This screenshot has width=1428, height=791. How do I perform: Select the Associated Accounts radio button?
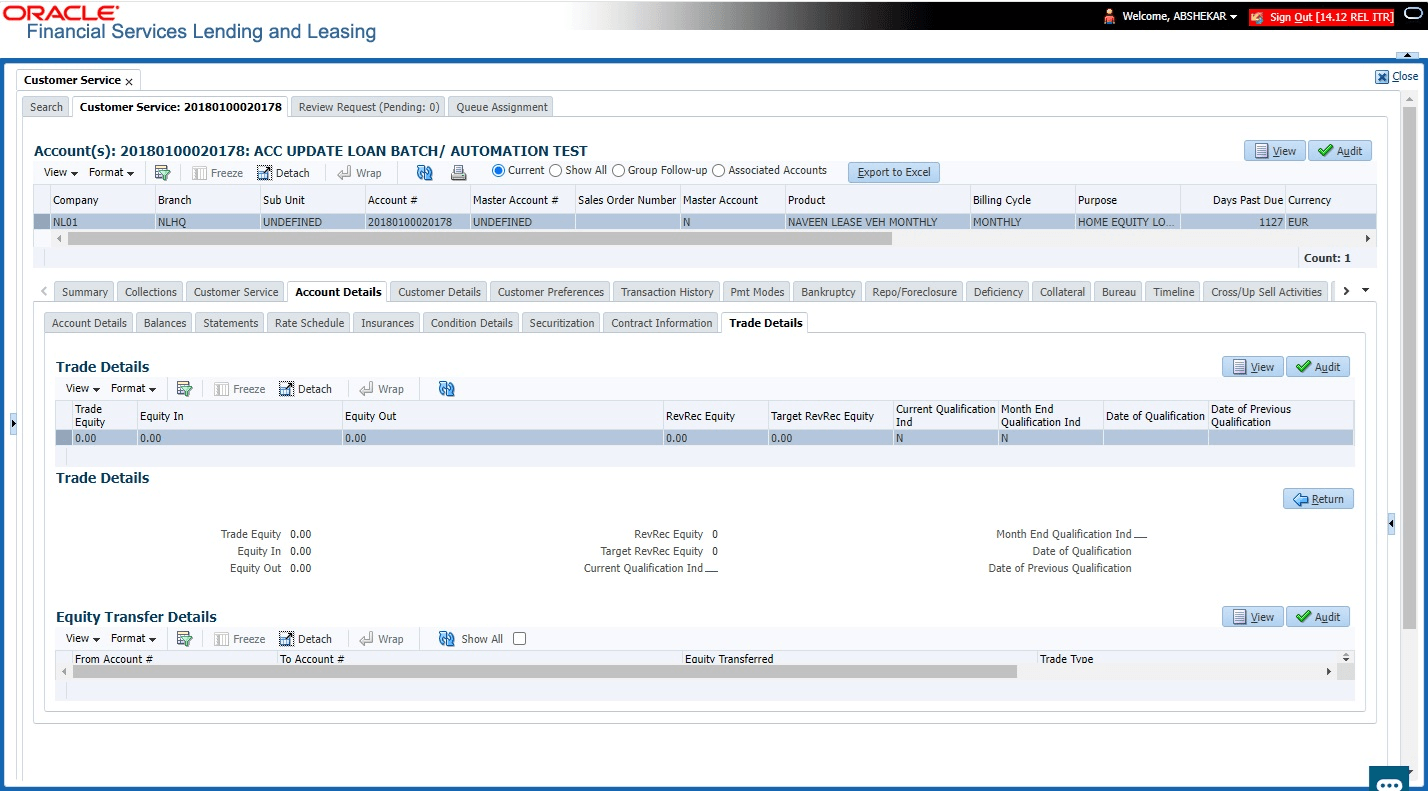point(719,171)
